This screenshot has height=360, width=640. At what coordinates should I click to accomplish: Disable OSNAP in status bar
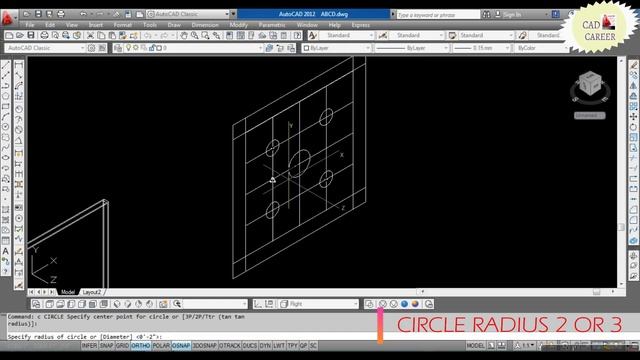(x=181, y=346)
